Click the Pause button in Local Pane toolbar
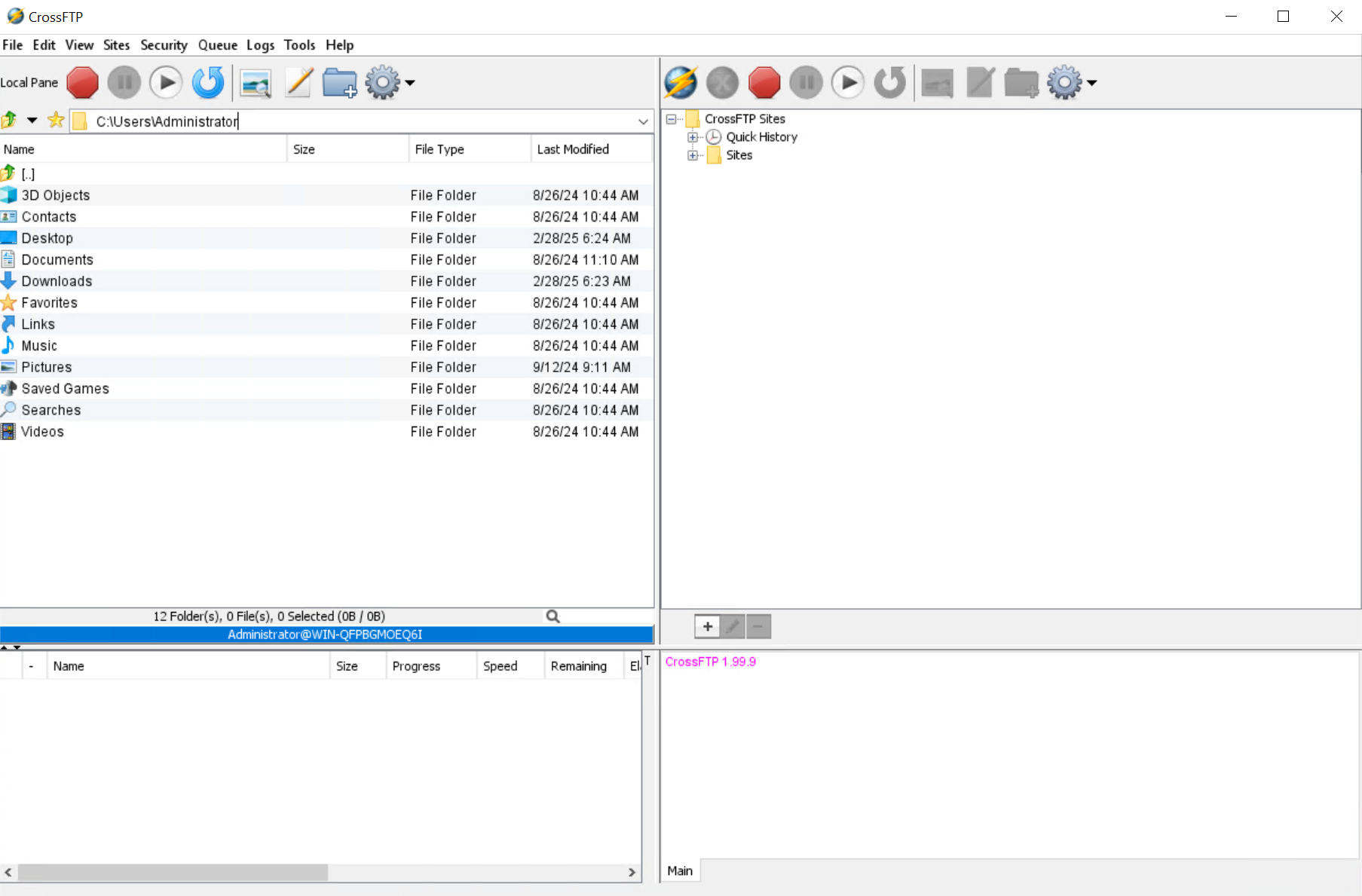Image resolution: width=1362 pixels, height=896 pixels. click(x=124, y=83)
